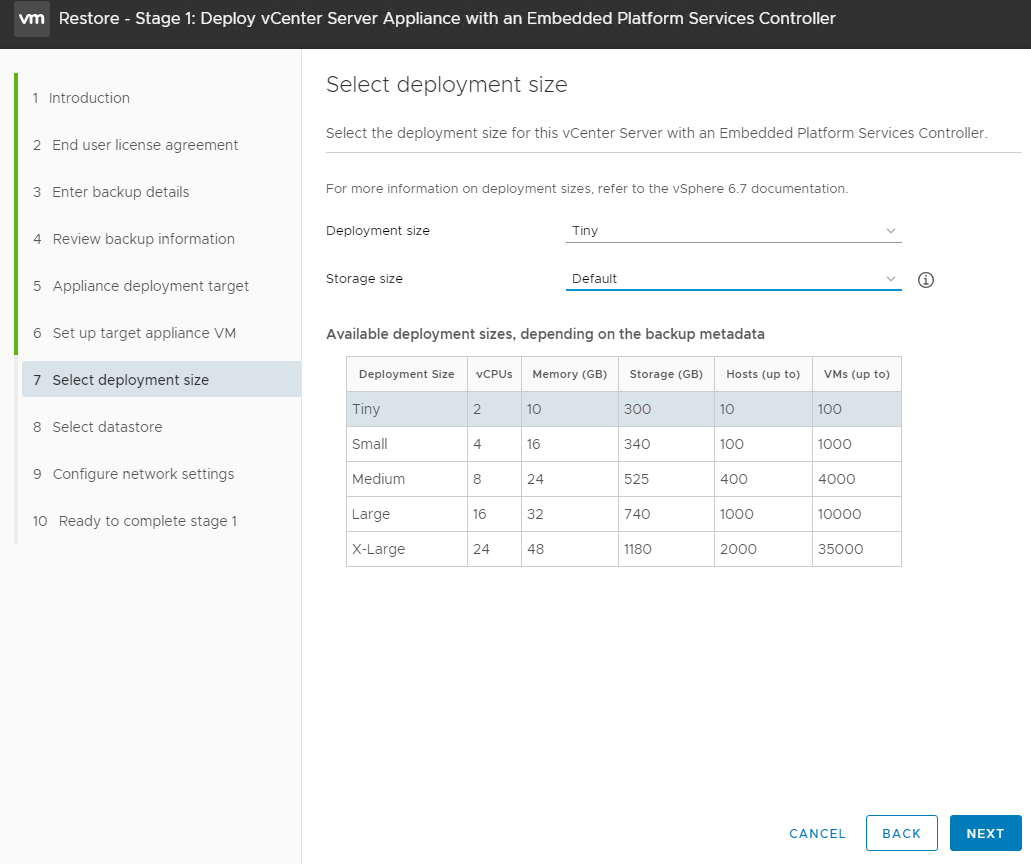1031x864 pixels.
Task: Open End user license agreement step
Action: [145, 145]
